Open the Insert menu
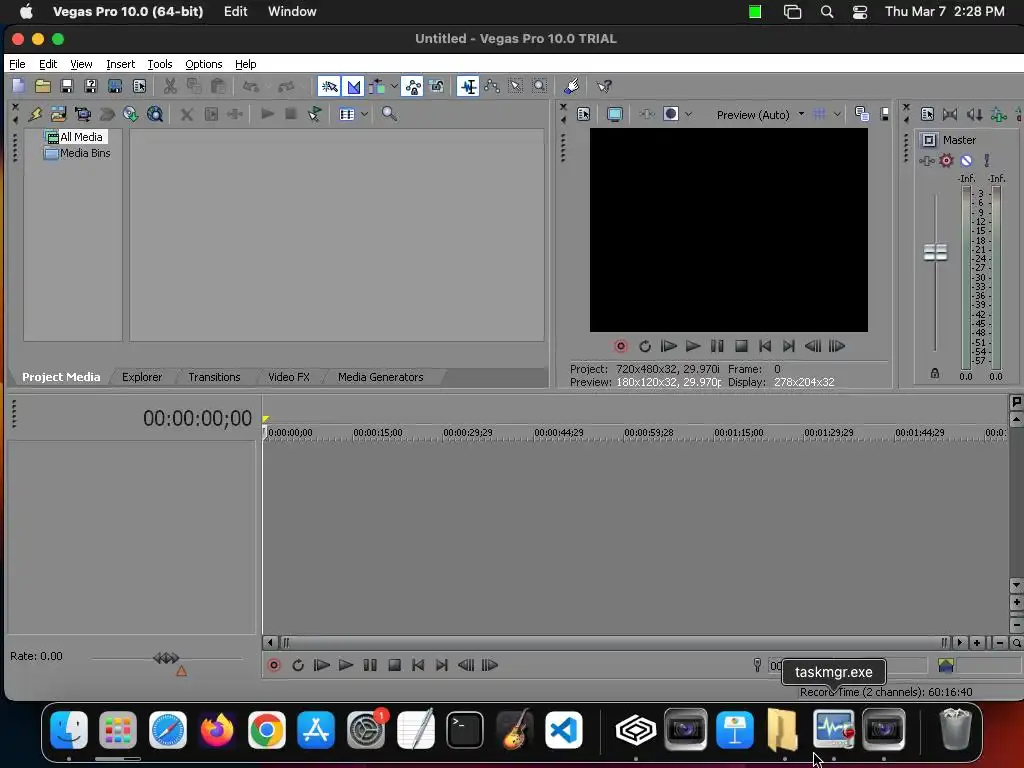1024x768 pixels. (120, 64)
